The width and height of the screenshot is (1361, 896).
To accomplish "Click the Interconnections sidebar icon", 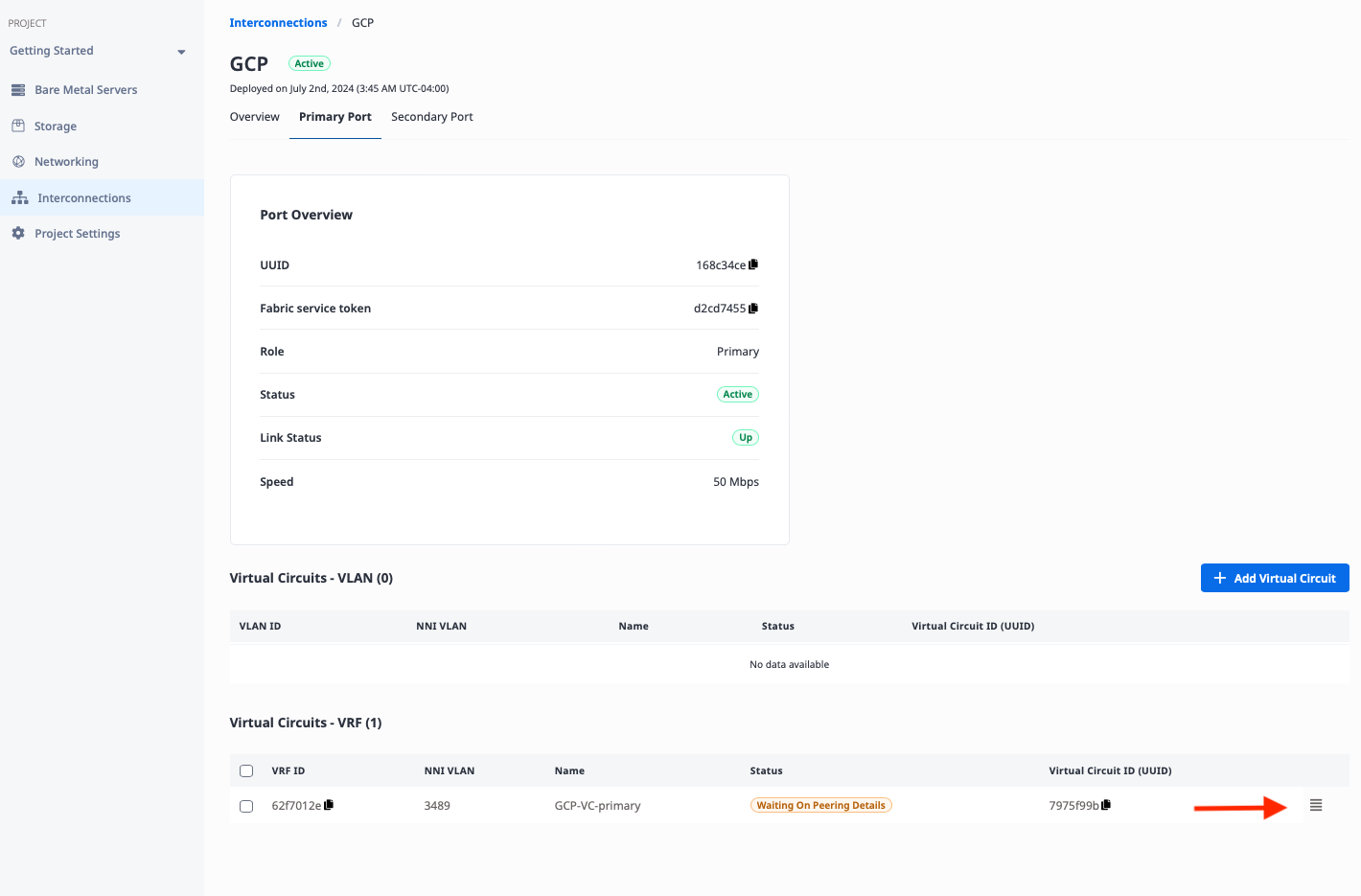I will coord(20,197).
